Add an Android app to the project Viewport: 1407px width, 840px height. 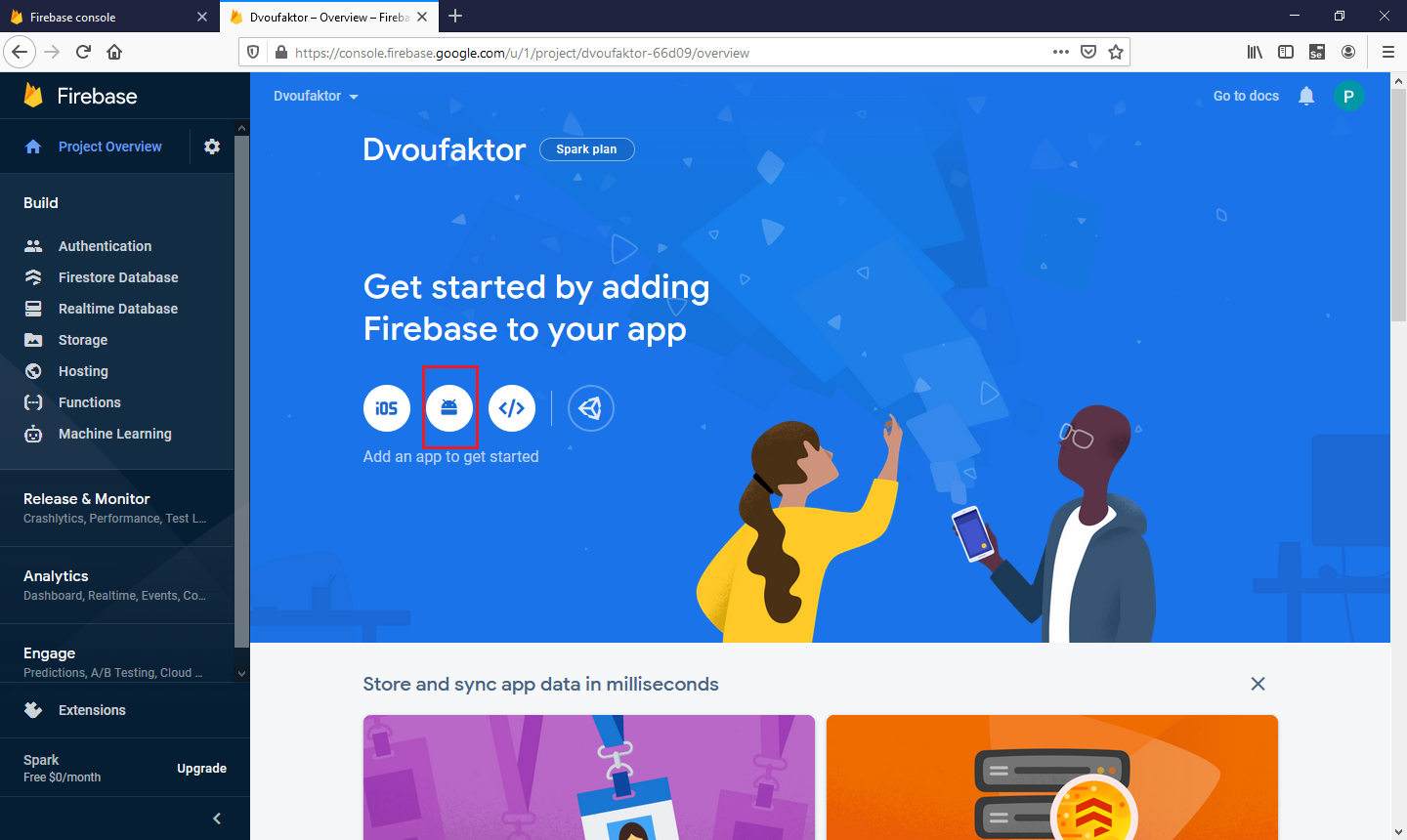click(449, 408)
